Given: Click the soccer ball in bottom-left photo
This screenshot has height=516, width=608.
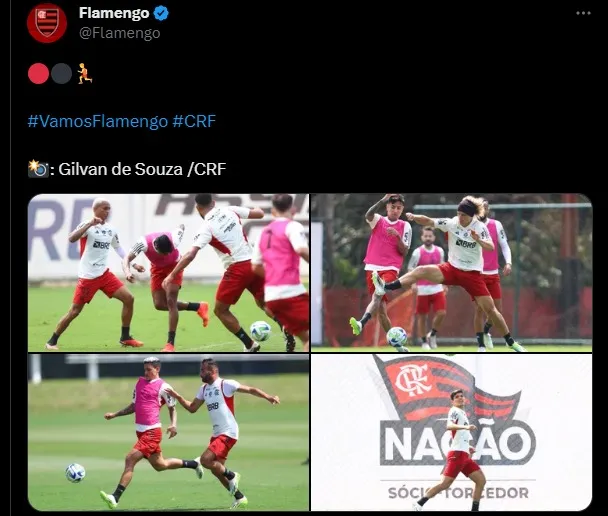Looking at the screenshot, I should point(75,473).
